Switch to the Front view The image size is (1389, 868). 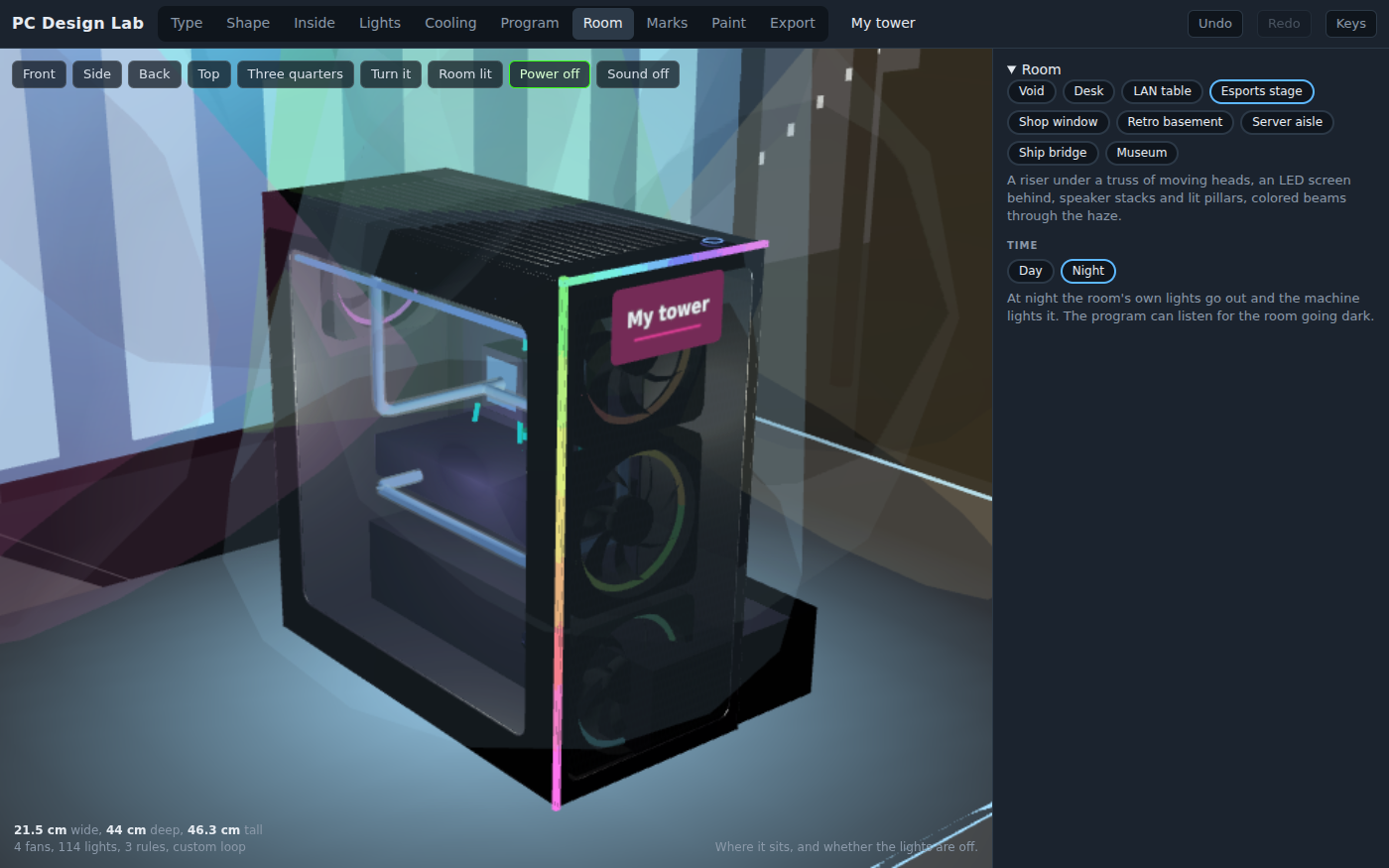(40, 74)
